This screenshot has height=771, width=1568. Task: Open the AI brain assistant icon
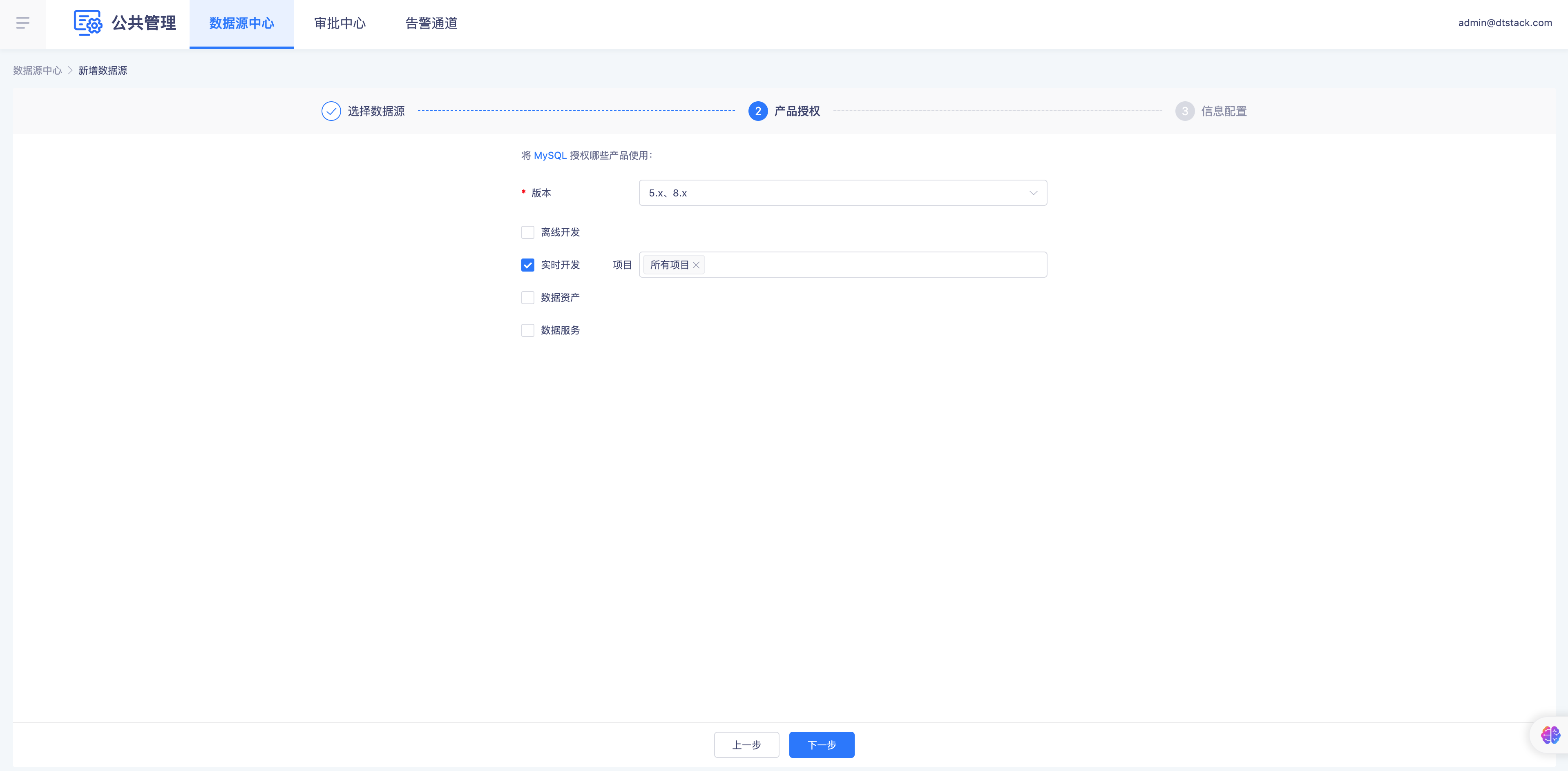(x=1550, y=735)
